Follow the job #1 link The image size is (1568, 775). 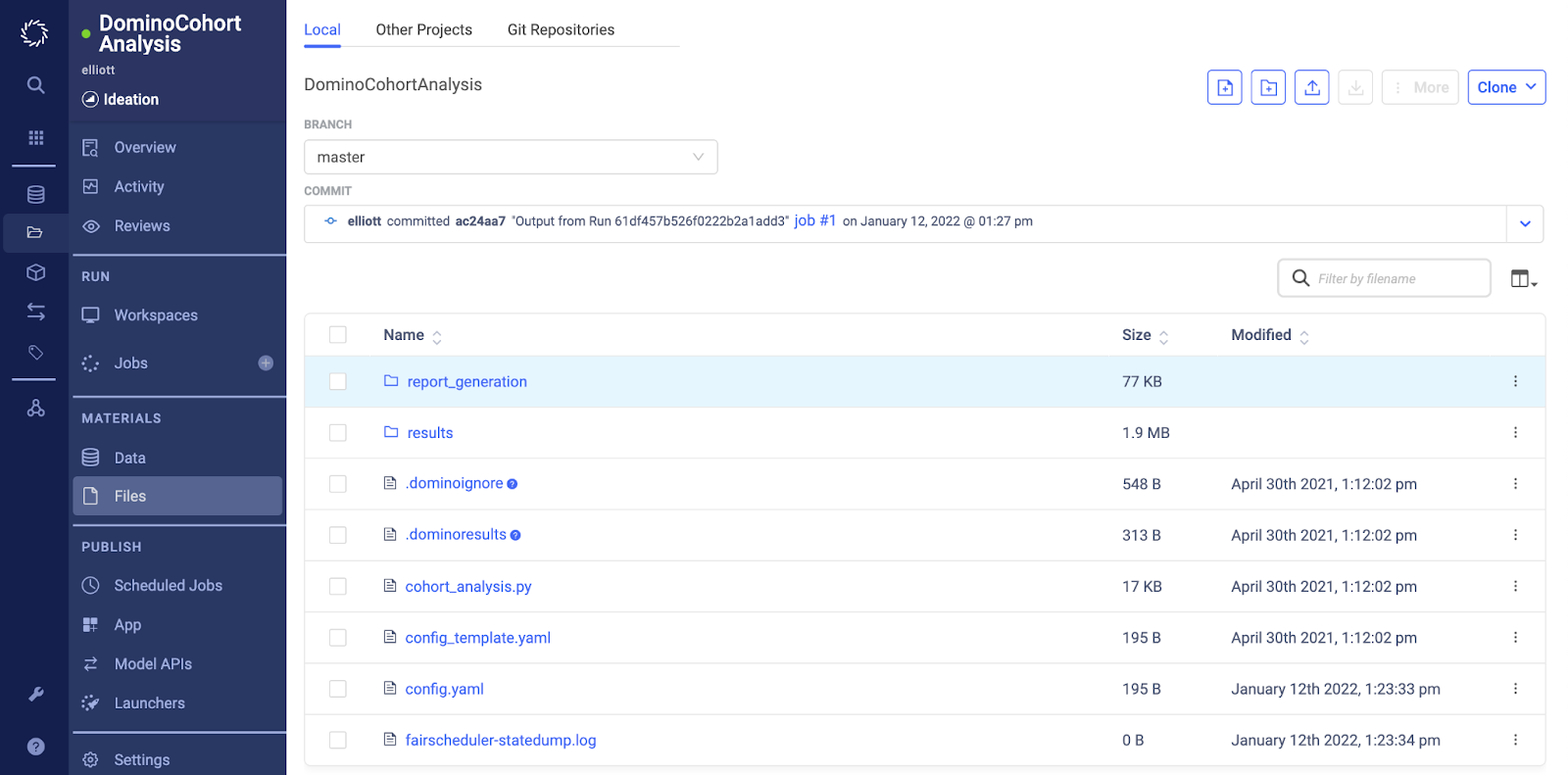815,220
